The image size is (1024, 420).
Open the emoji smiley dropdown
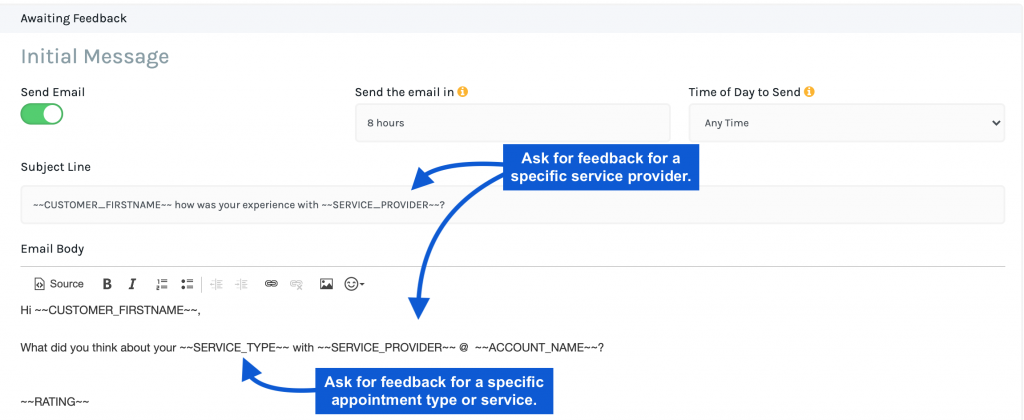(355, 284)
